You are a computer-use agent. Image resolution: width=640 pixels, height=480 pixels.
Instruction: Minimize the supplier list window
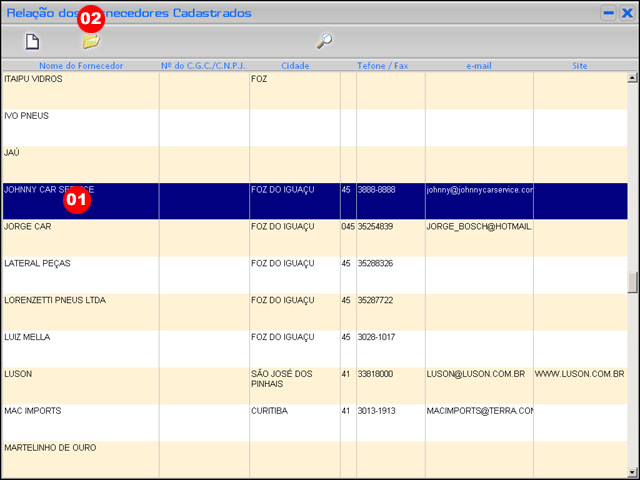pyautogui.click(x=608, y=13)
